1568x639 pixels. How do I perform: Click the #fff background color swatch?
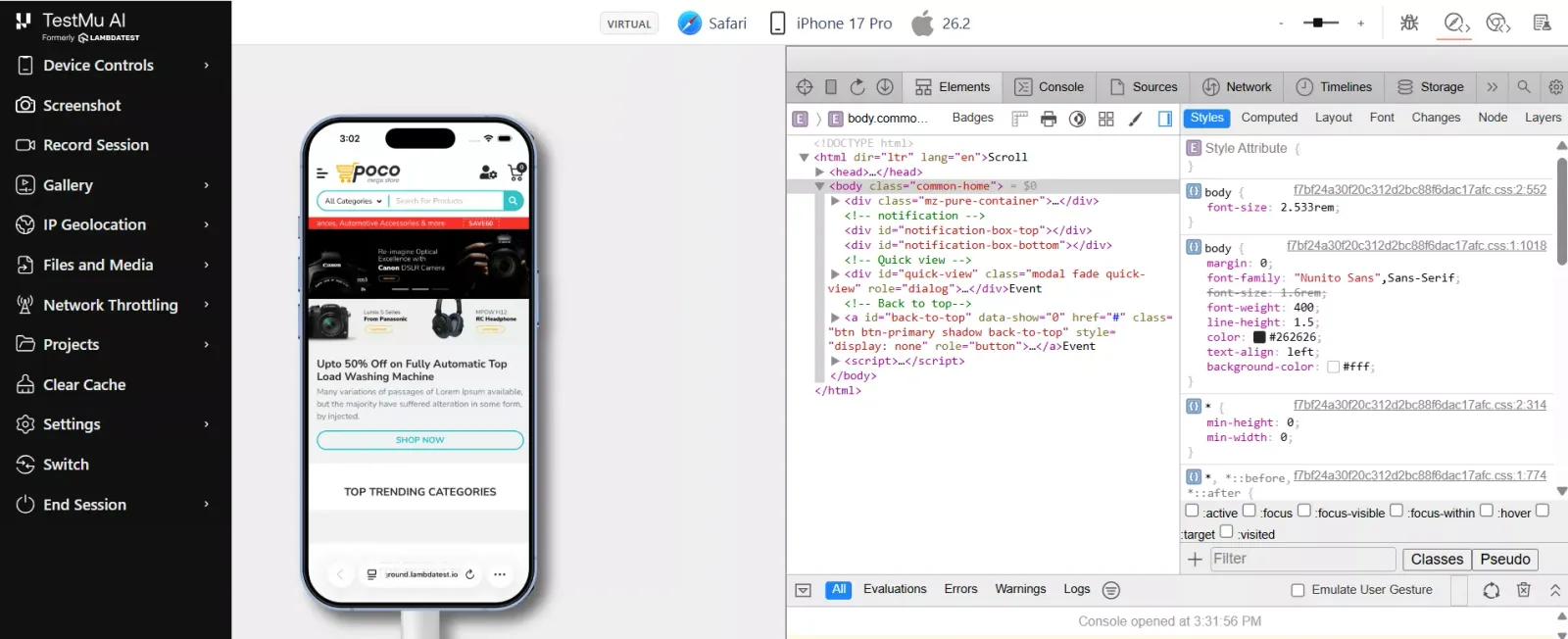pyautogui.click(x=1333, y=367)
